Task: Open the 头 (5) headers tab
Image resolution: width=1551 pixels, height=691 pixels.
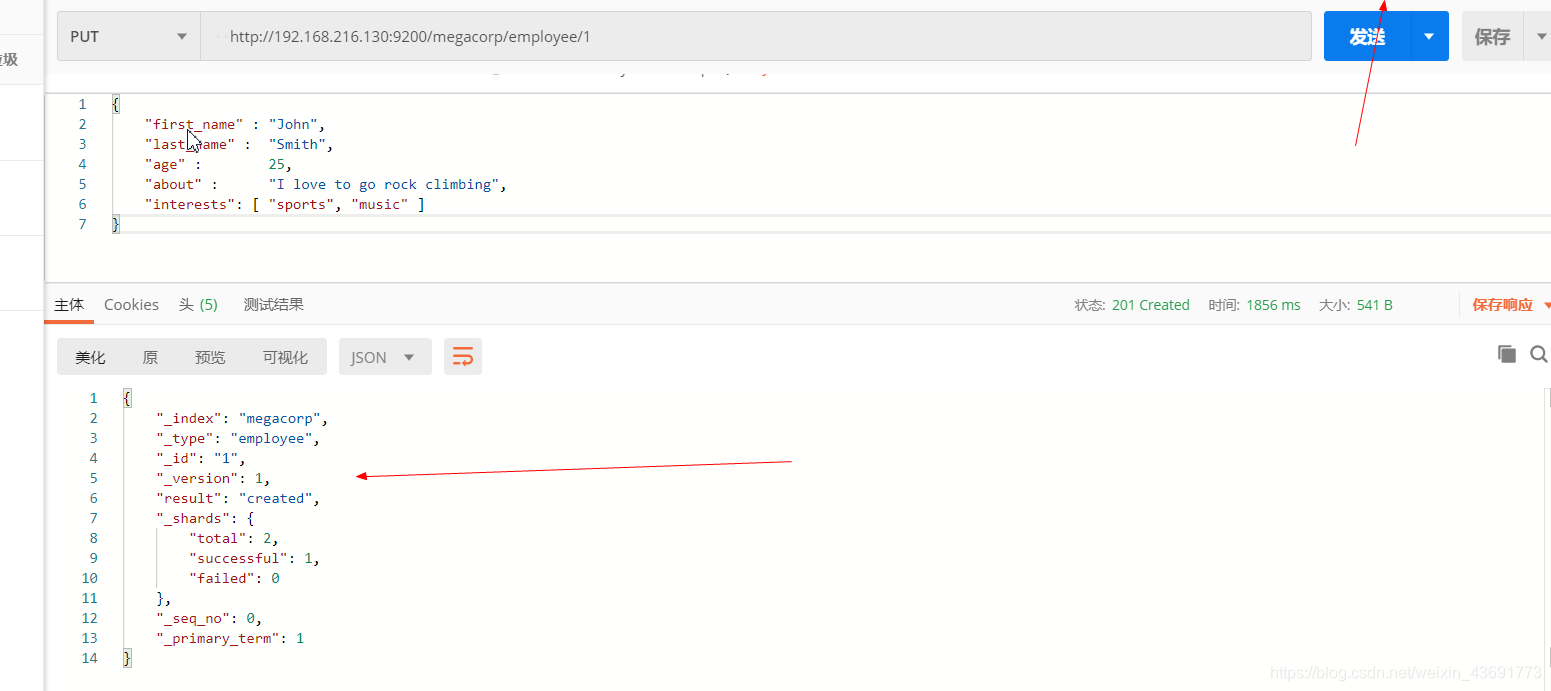Action: [198, 305]
